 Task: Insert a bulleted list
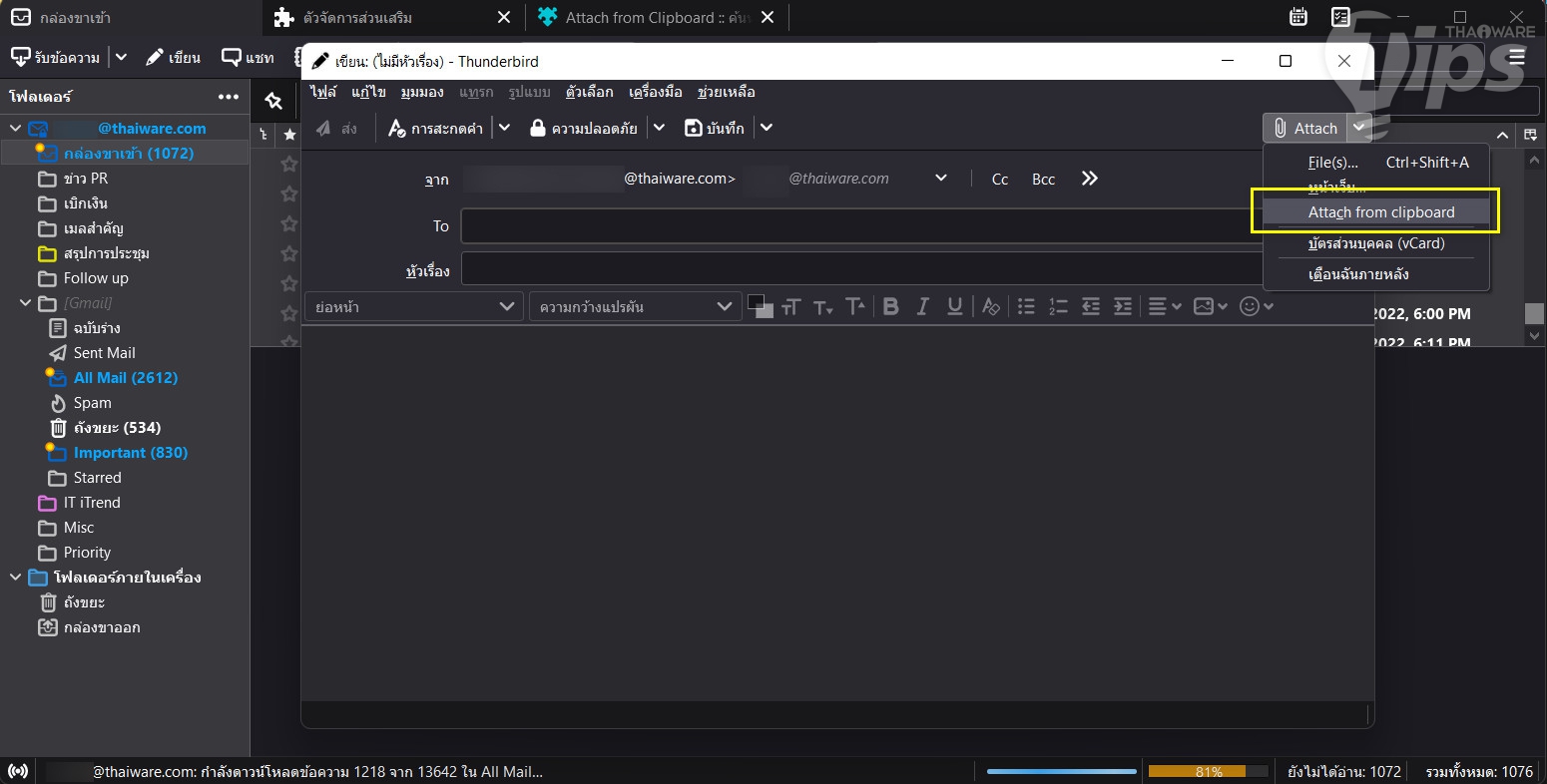click(1026, 307)
